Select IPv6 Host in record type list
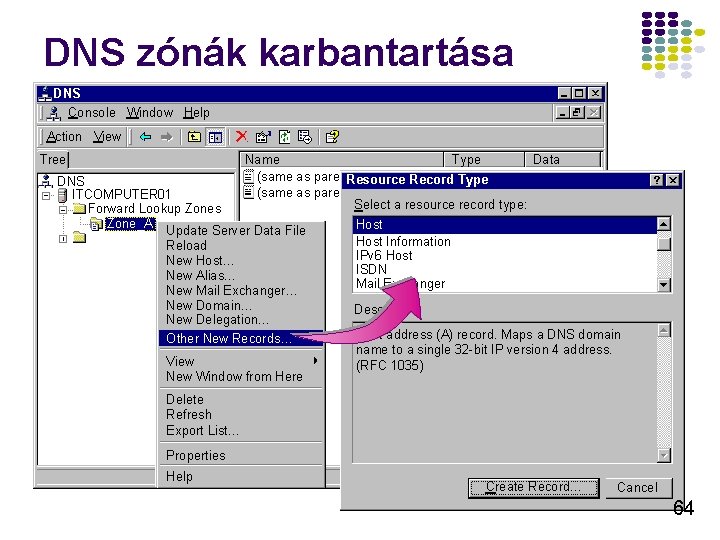Viewport: 720px width, 540px height. pos(384,256)
